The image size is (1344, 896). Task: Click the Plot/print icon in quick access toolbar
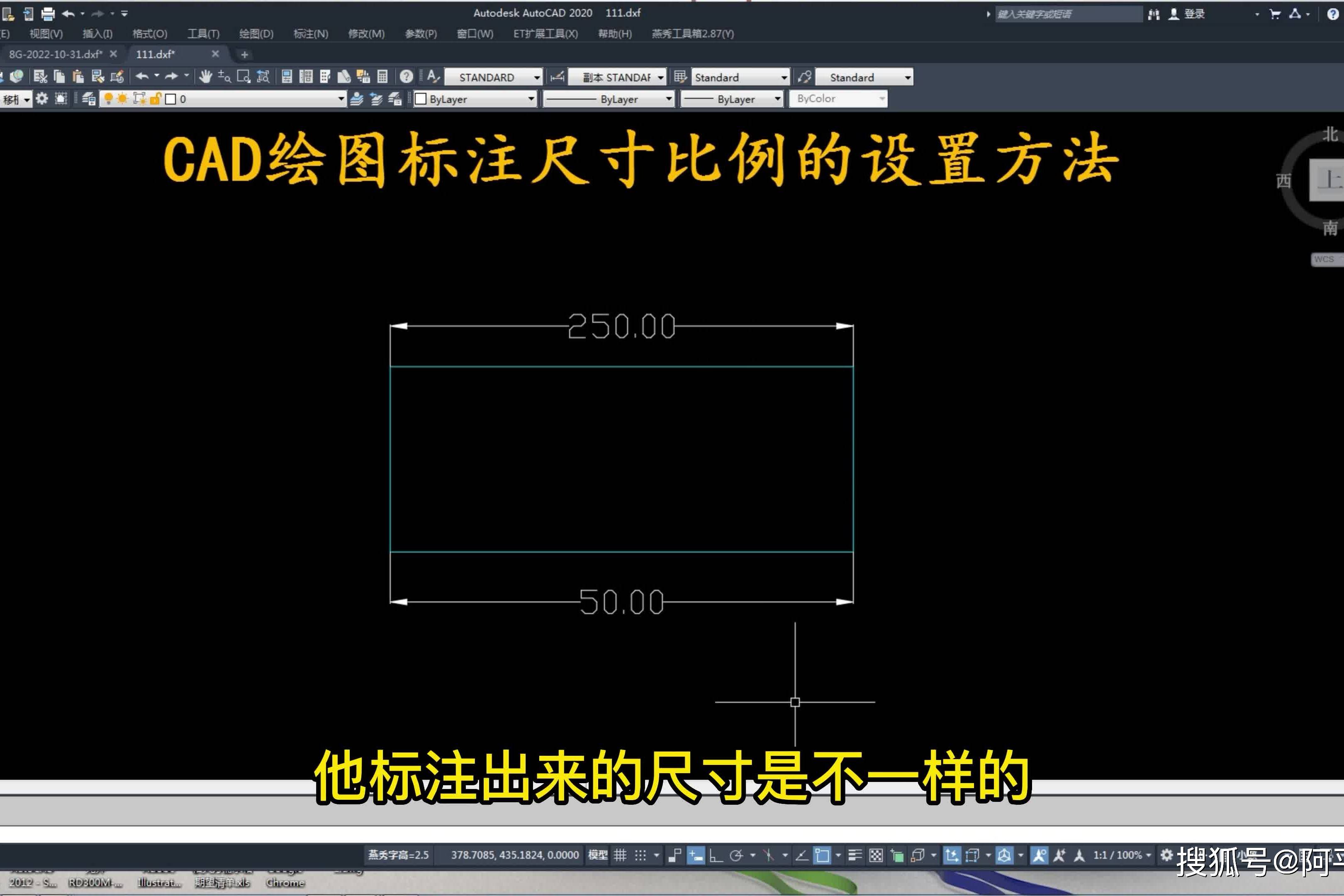48,14
